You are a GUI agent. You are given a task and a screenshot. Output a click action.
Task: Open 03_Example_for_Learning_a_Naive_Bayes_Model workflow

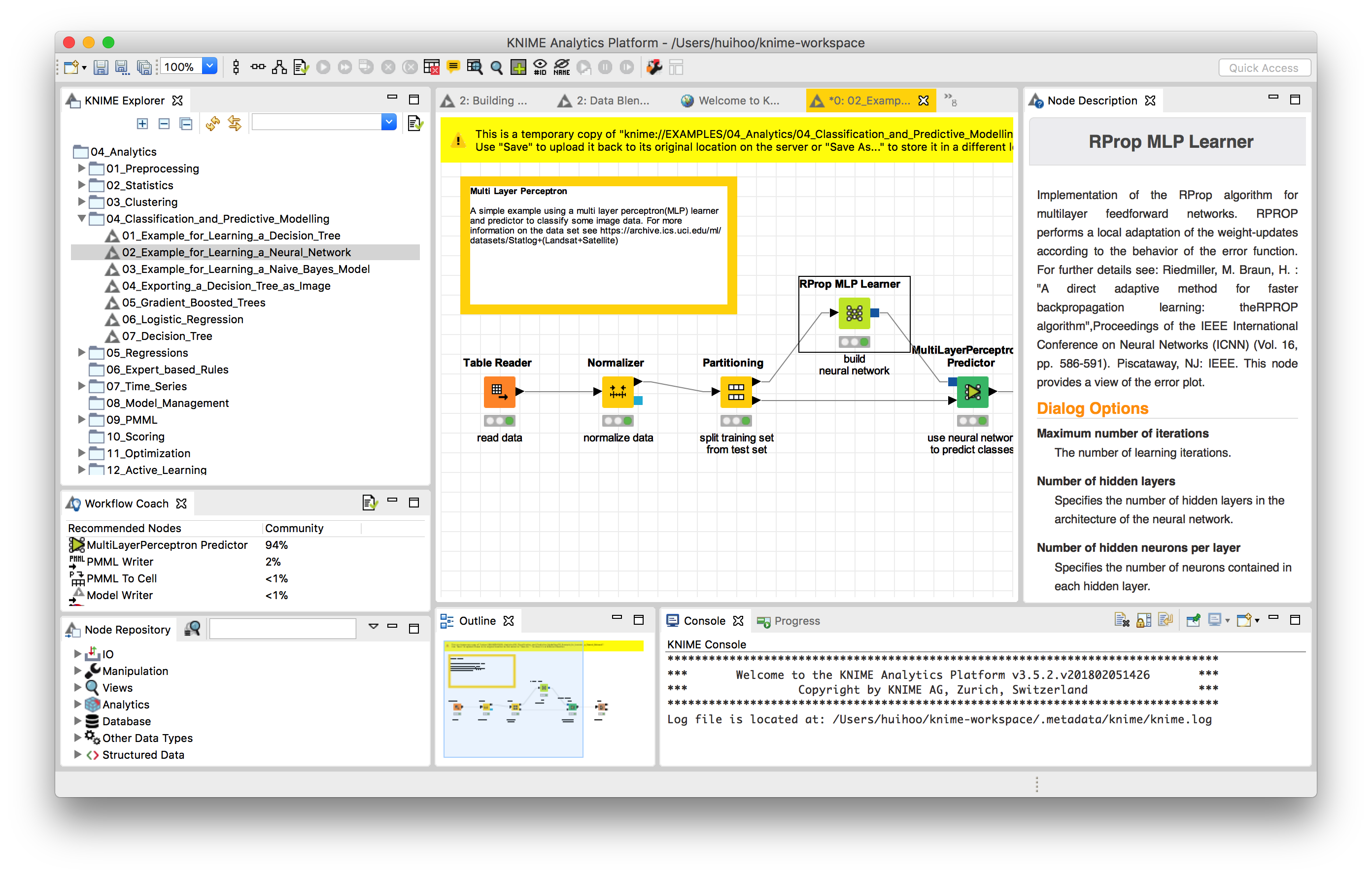click(245, 269)
